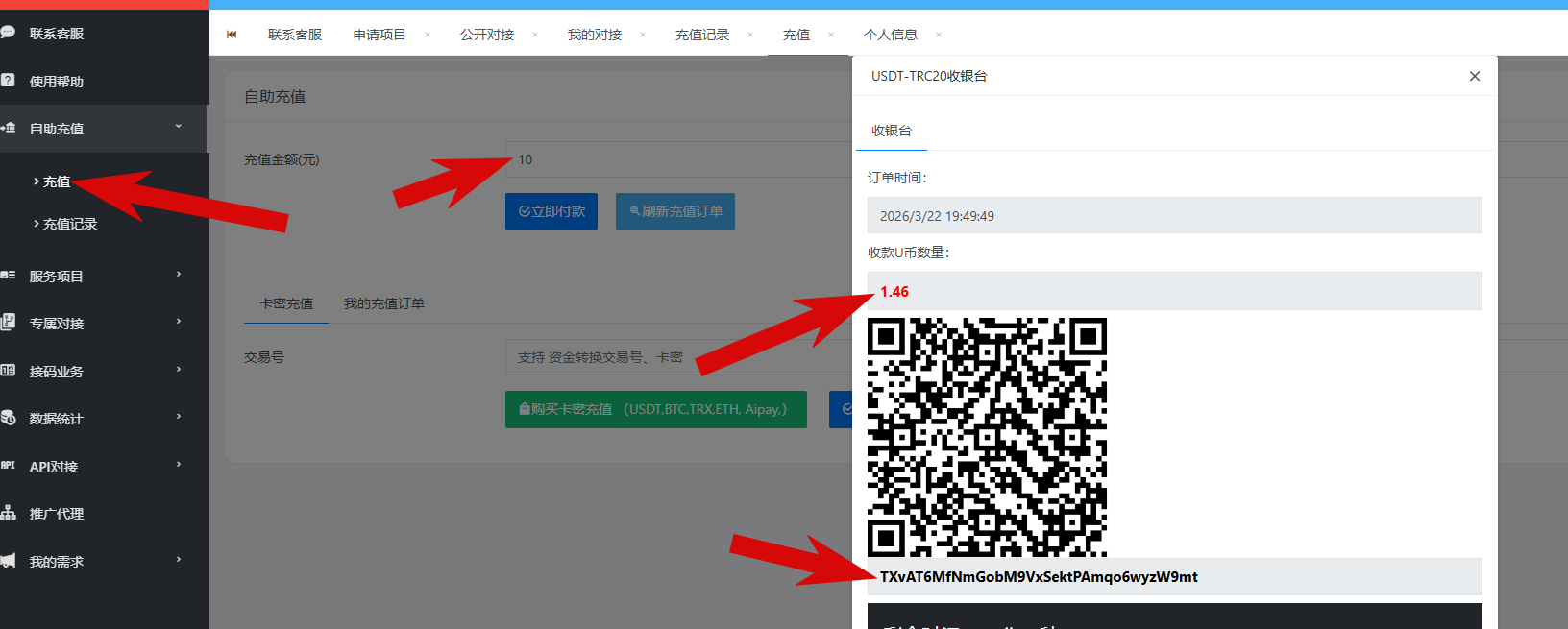Click the 服务项目 list icon
1568x629 pixels.
click(8, 276)
